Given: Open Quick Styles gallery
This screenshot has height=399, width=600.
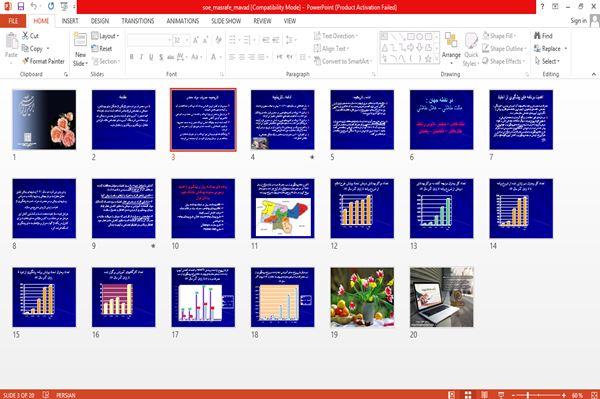Looking at the screenshot, I should point(471,49).
